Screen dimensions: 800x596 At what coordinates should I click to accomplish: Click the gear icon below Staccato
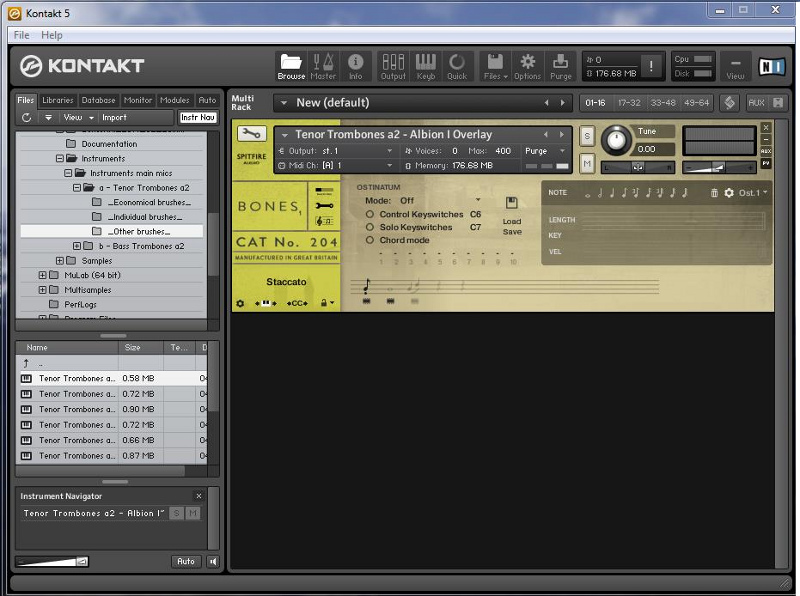[240, 303]
